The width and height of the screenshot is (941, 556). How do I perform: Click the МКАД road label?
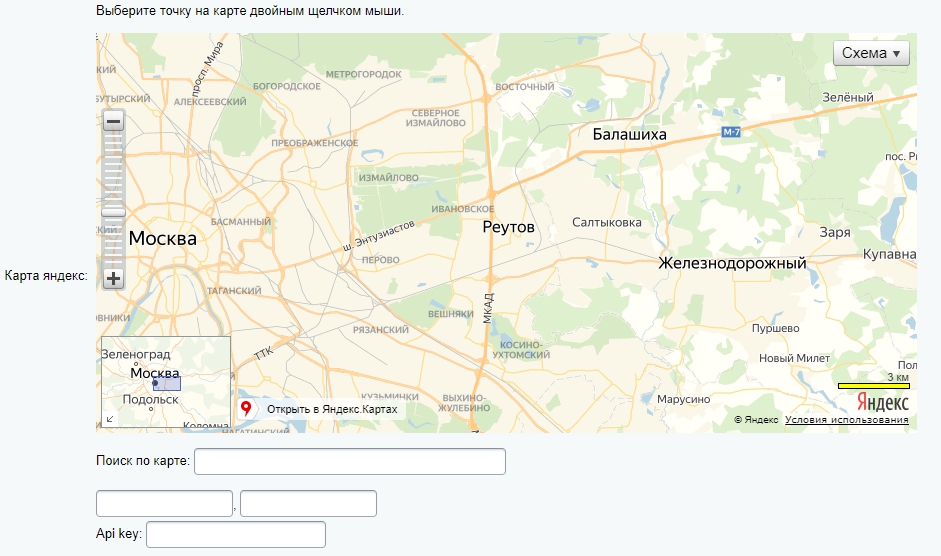coord(488,308)
